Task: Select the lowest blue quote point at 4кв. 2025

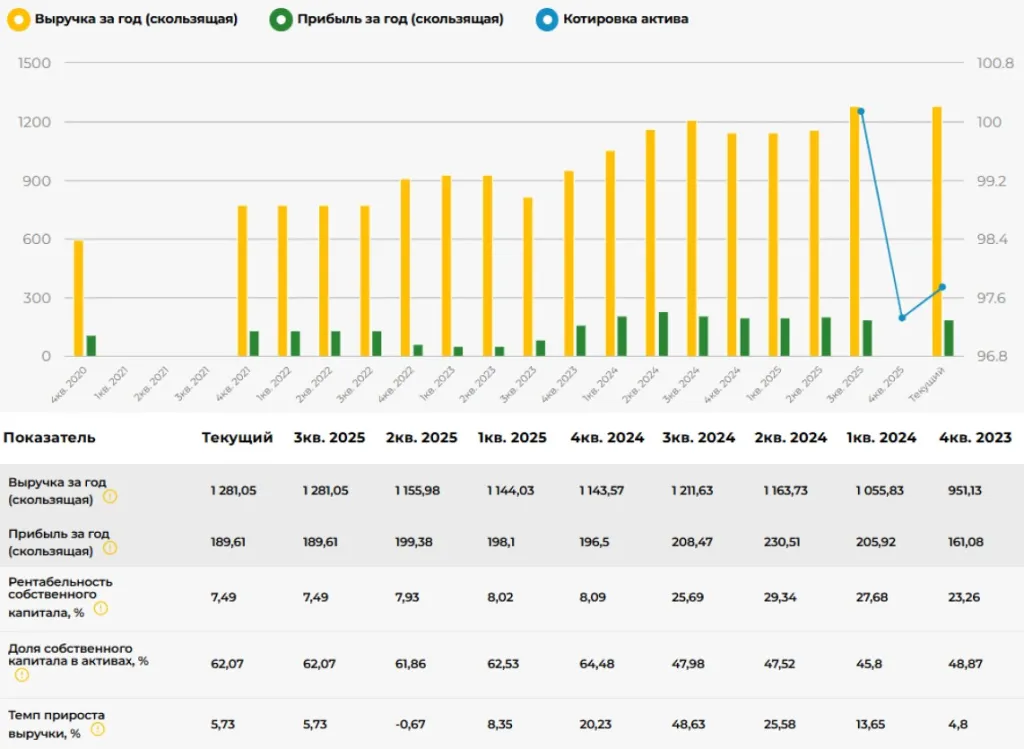Action: coord(902,318)
